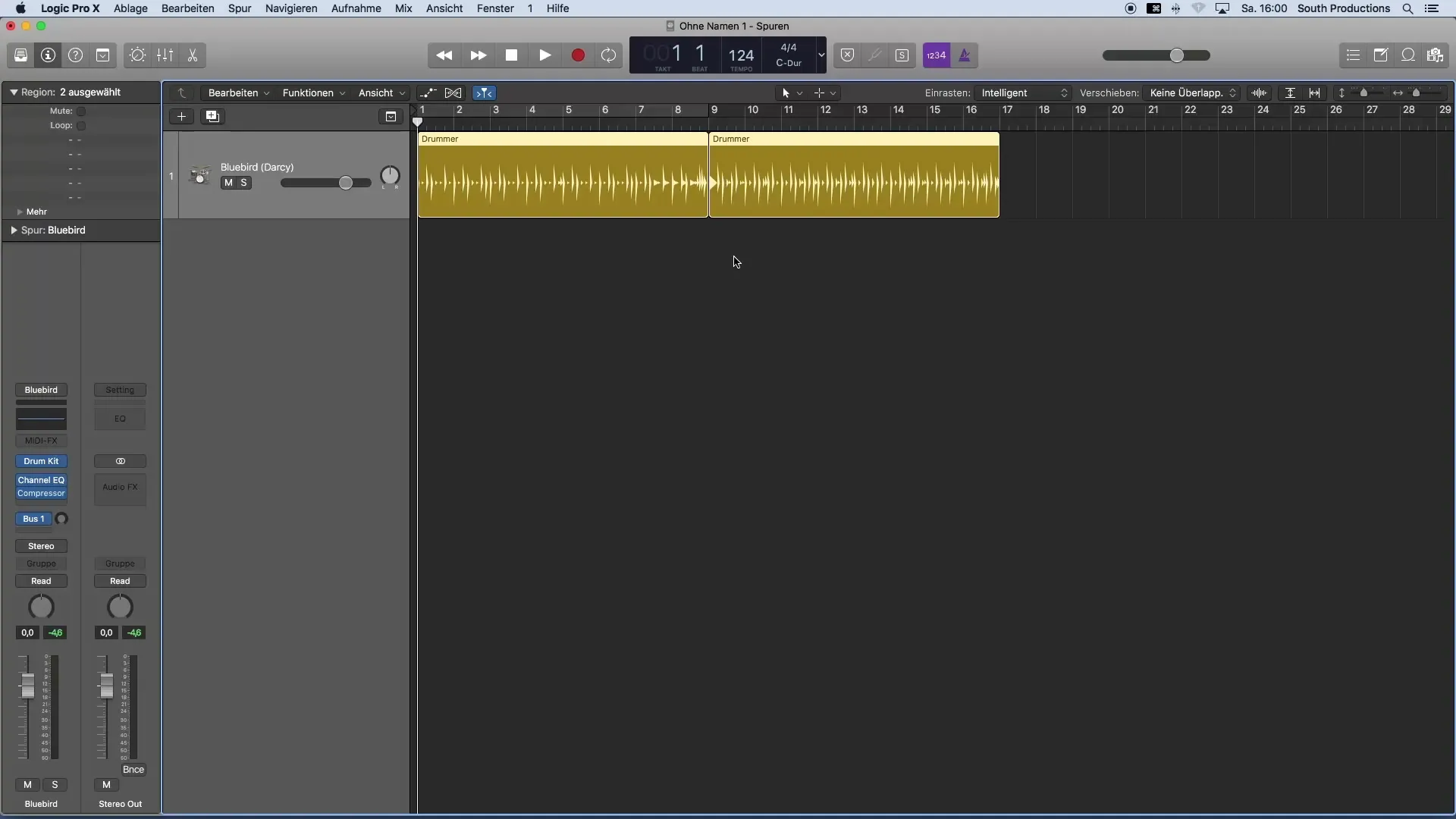The height and width of the screenshot is (819, 1456).
Task: Toggle the Inspector panel icon
Action: coord(48,55)
